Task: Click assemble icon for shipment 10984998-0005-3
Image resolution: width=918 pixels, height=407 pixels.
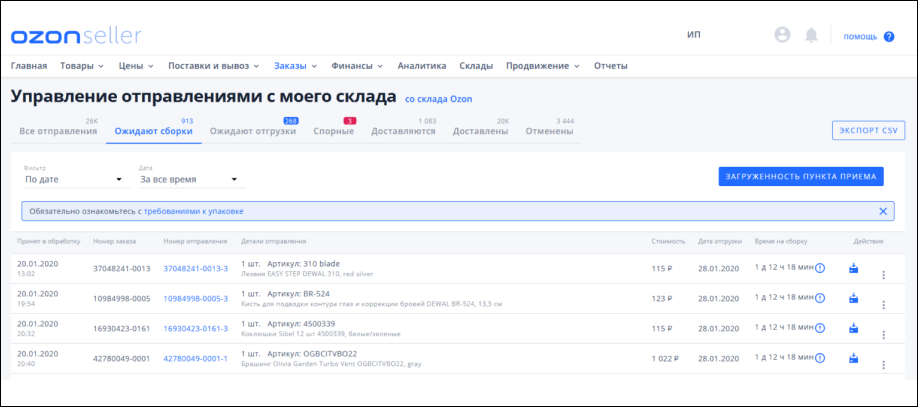Action: point(854,298)
